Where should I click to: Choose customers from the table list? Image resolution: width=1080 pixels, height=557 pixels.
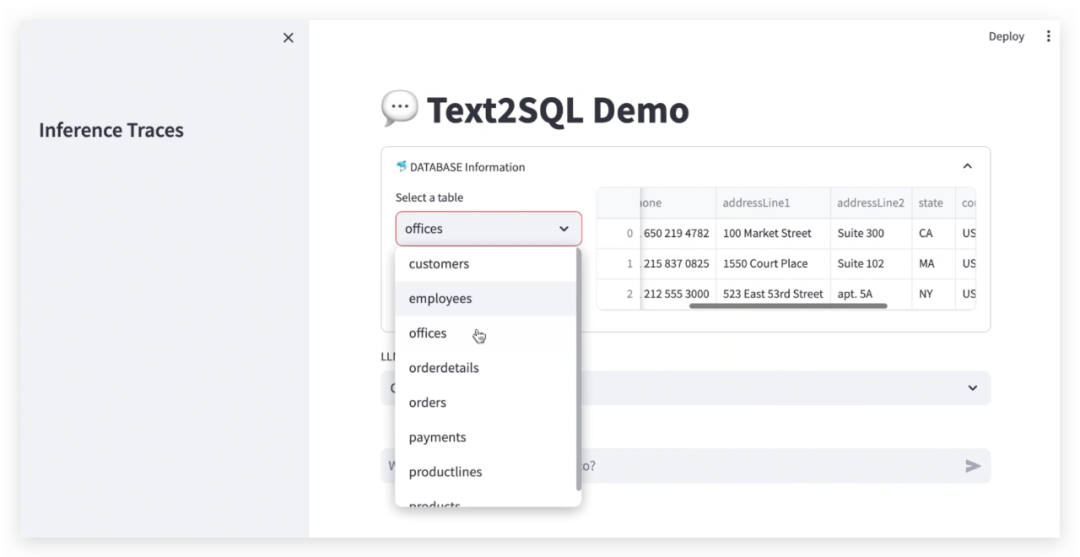pos(486,264)
